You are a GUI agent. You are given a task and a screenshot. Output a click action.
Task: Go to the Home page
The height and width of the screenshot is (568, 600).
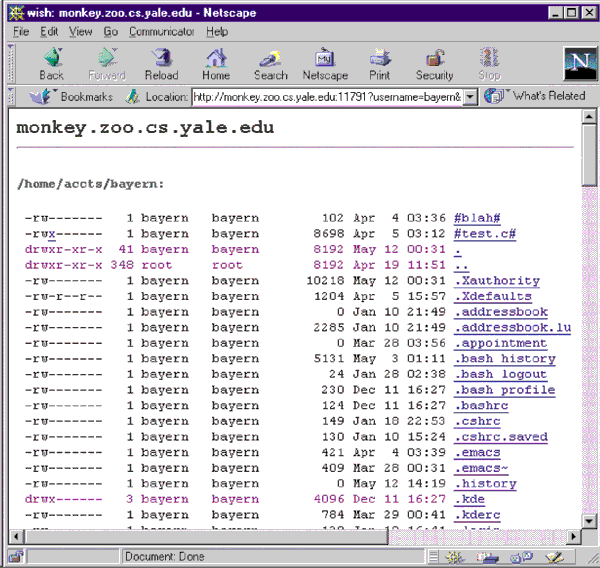coord(215,64)
